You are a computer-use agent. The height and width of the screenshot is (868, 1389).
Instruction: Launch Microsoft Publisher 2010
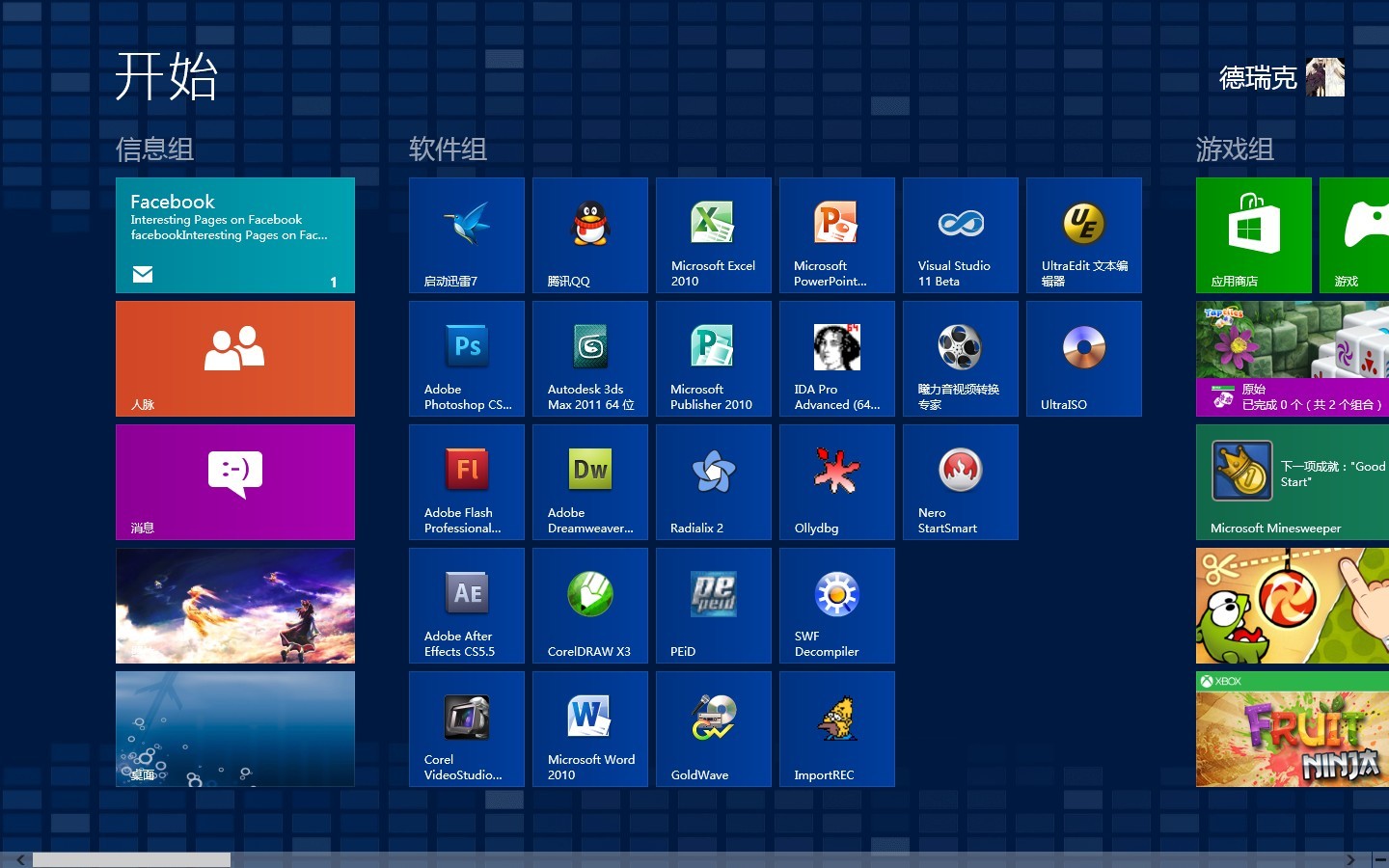point(714,359)
